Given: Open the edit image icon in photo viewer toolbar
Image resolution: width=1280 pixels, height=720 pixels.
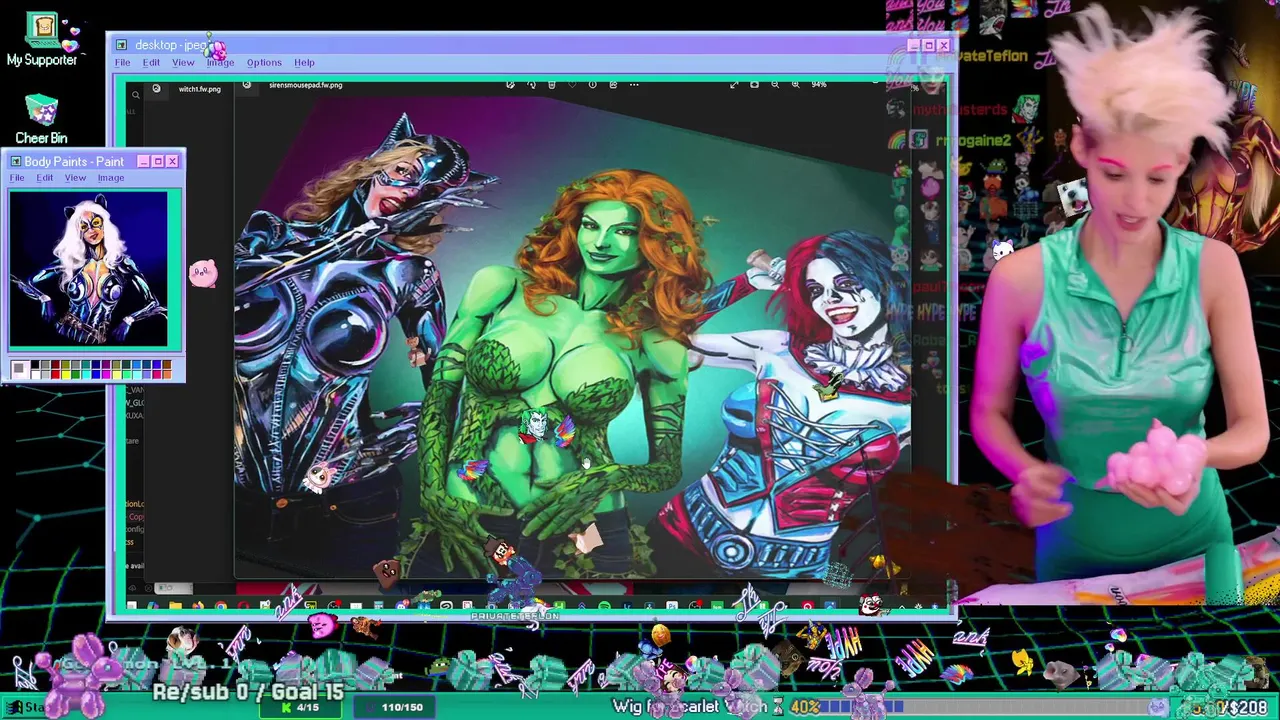Looking at the screenshot, I should 510,85.
